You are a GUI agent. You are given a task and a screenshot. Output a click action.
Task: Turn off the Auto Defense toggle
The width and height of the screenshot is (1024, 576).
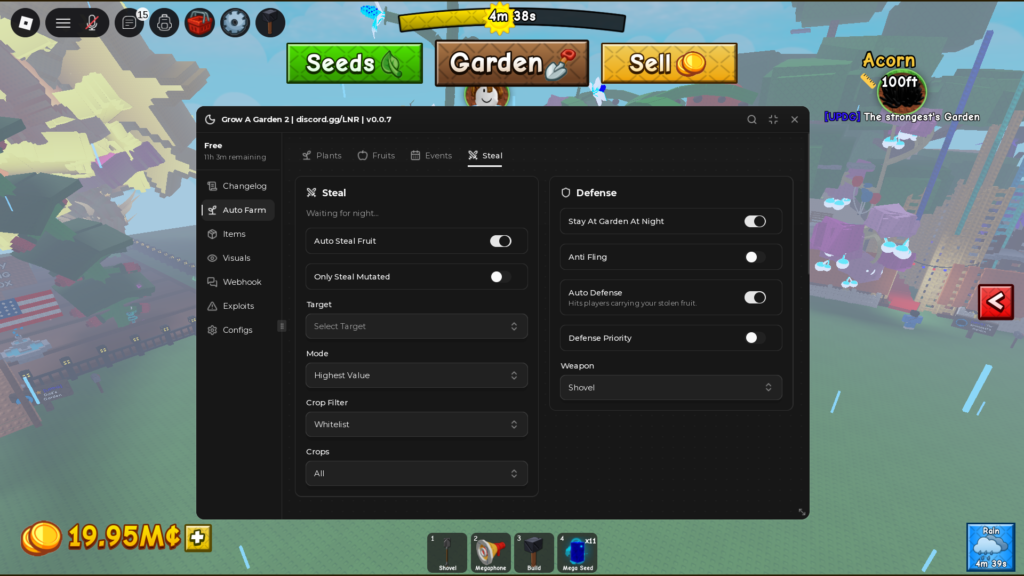click(x=755, y=298)
